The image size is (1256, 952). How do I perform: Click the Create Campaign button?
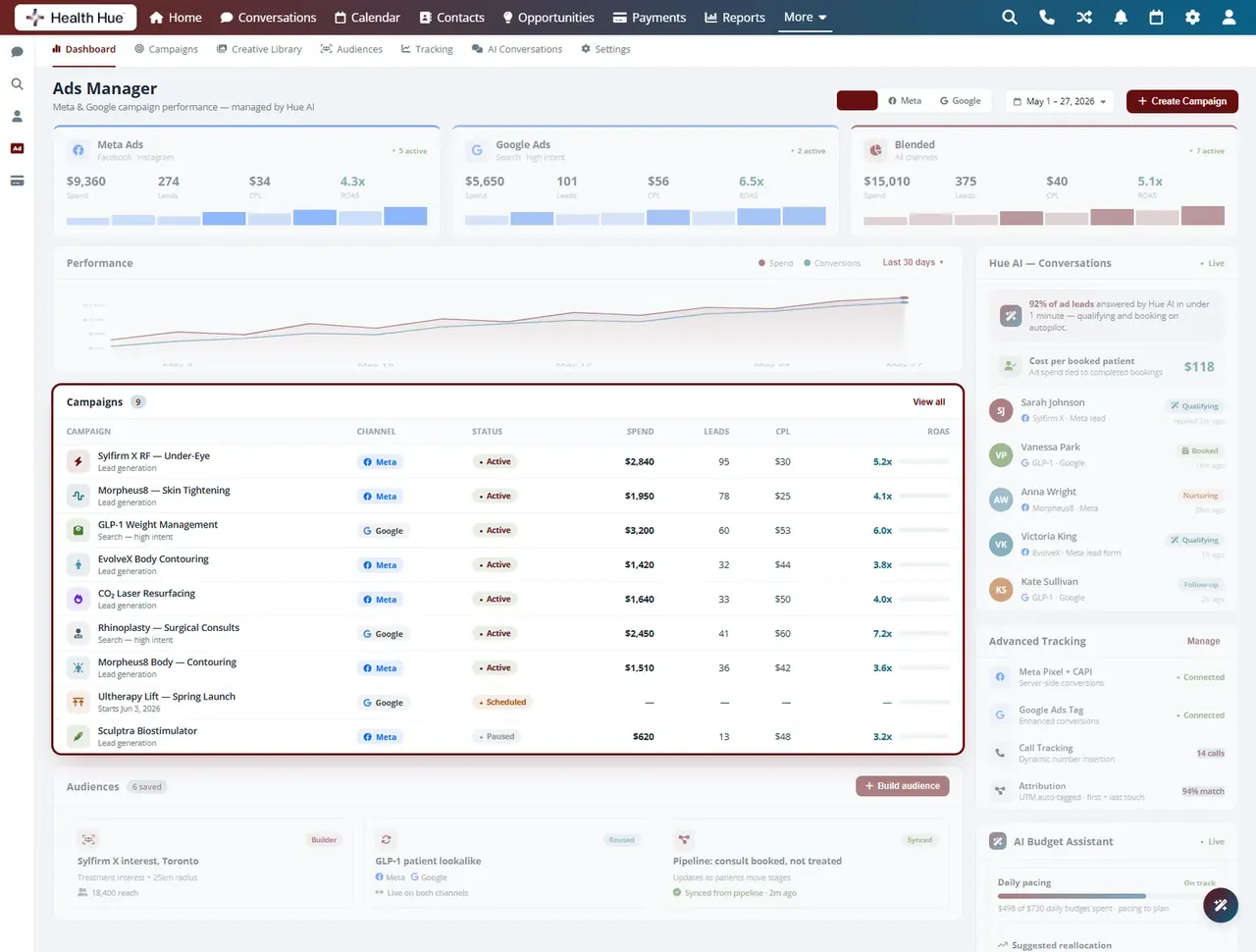click(x=1182, y=101)
